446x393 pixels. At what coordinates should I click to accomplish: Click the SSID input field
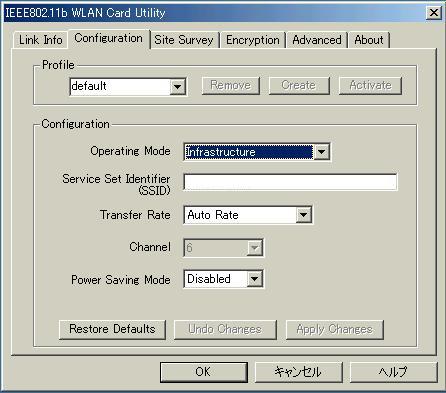point(290,182)
